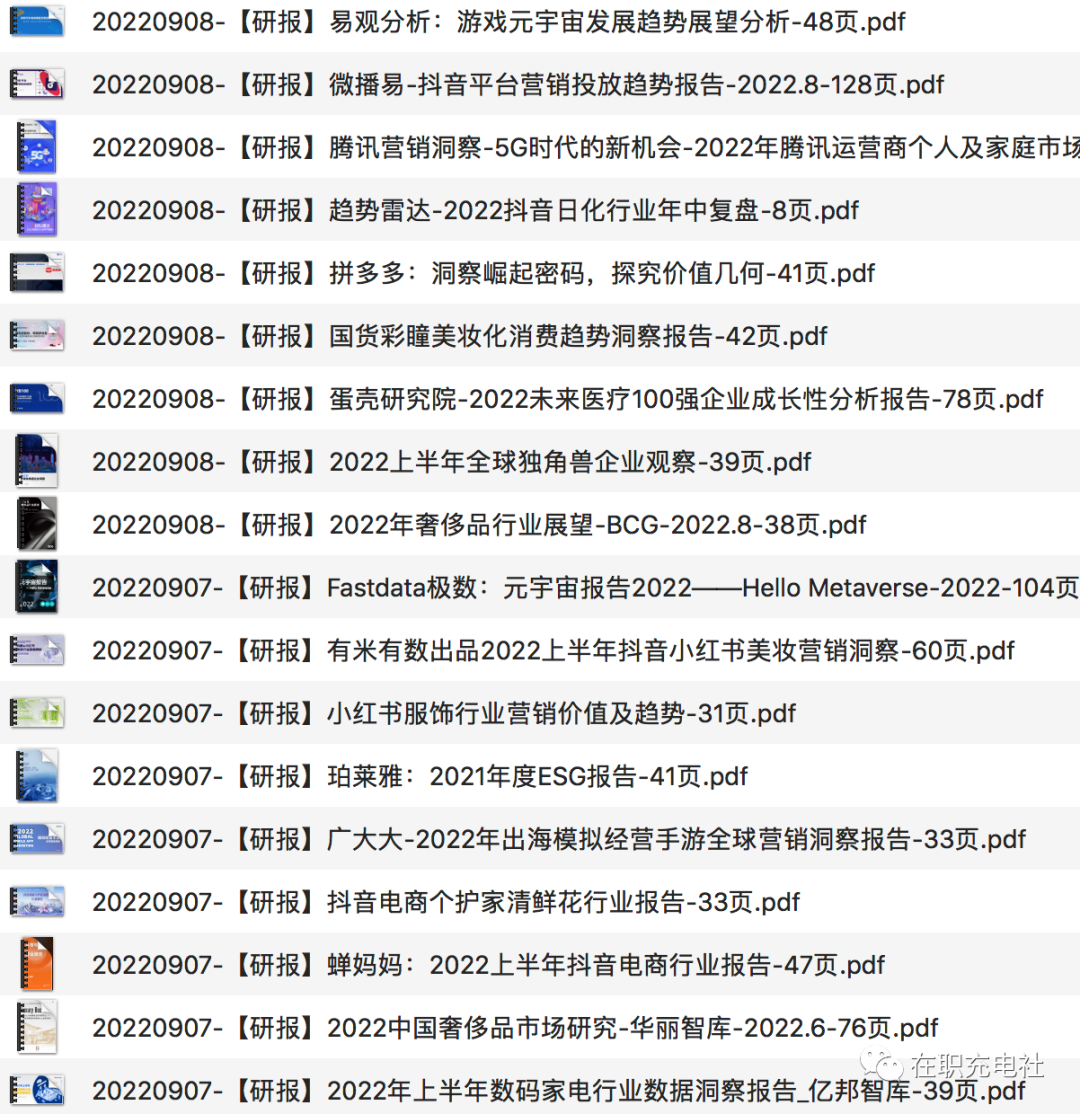Select the icon of 全球独角兽企业观察 file
The width and height of the screenshot is (1080, 1114).
point(37,461)
